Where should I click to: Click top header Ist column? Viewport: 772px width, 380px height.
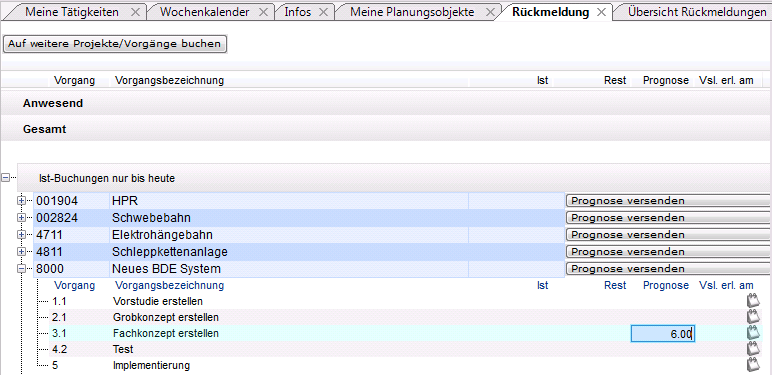(543, 80)
